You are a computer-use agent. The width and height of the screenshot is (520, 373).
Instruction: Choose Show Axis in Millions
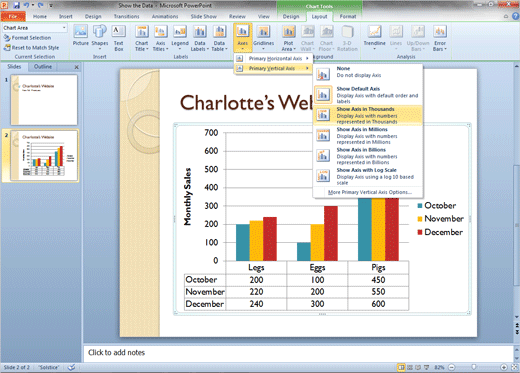point(368,135)
